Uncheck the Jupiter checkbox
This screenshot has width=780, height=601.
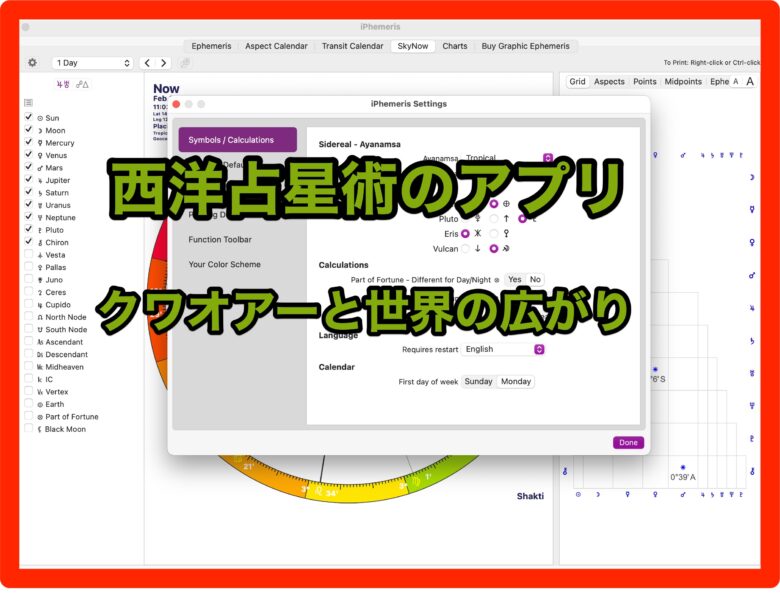coord(29,179)
